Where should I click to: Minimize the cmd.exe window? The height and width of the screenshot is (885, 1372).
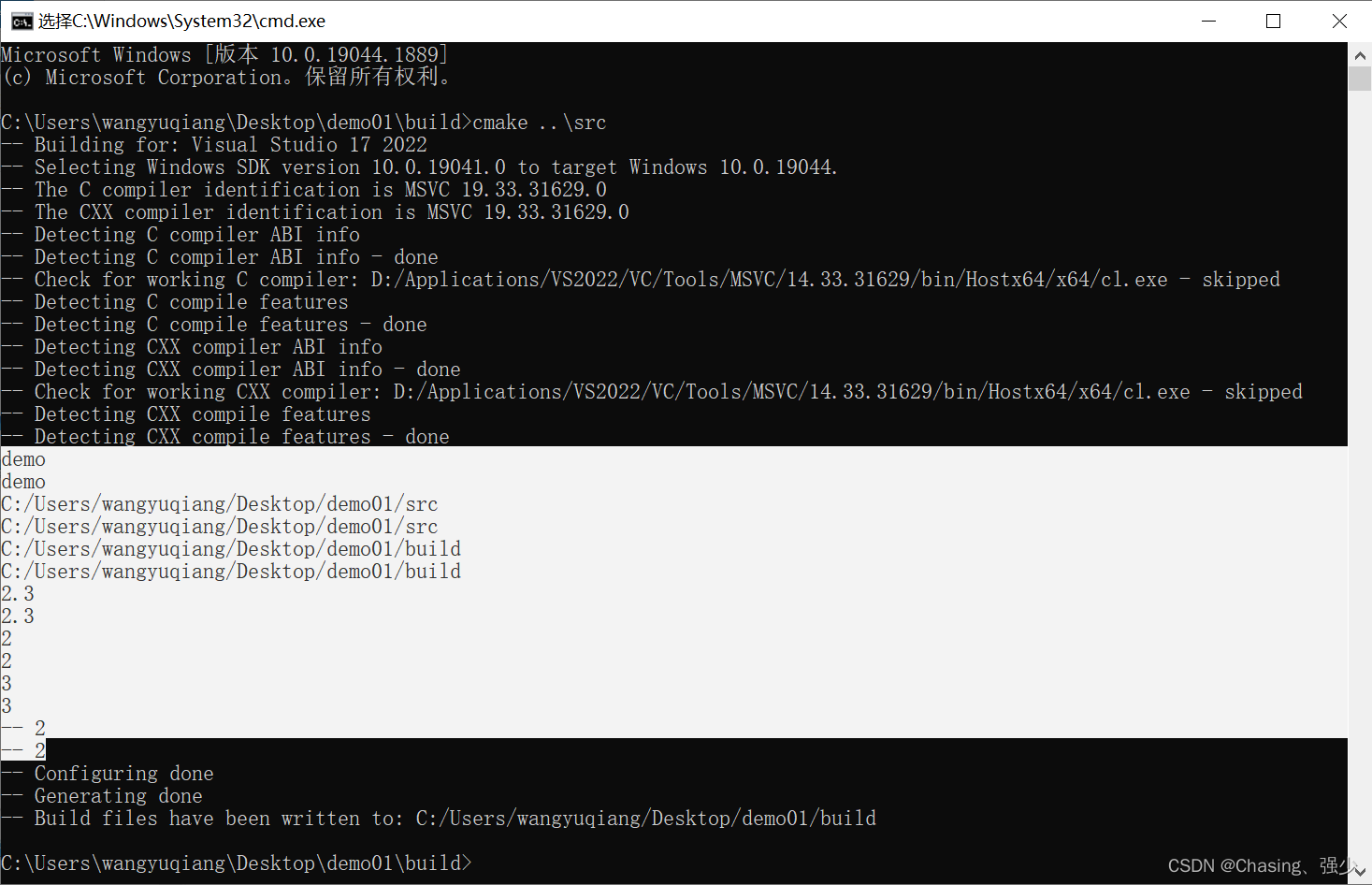(1208, 21)
